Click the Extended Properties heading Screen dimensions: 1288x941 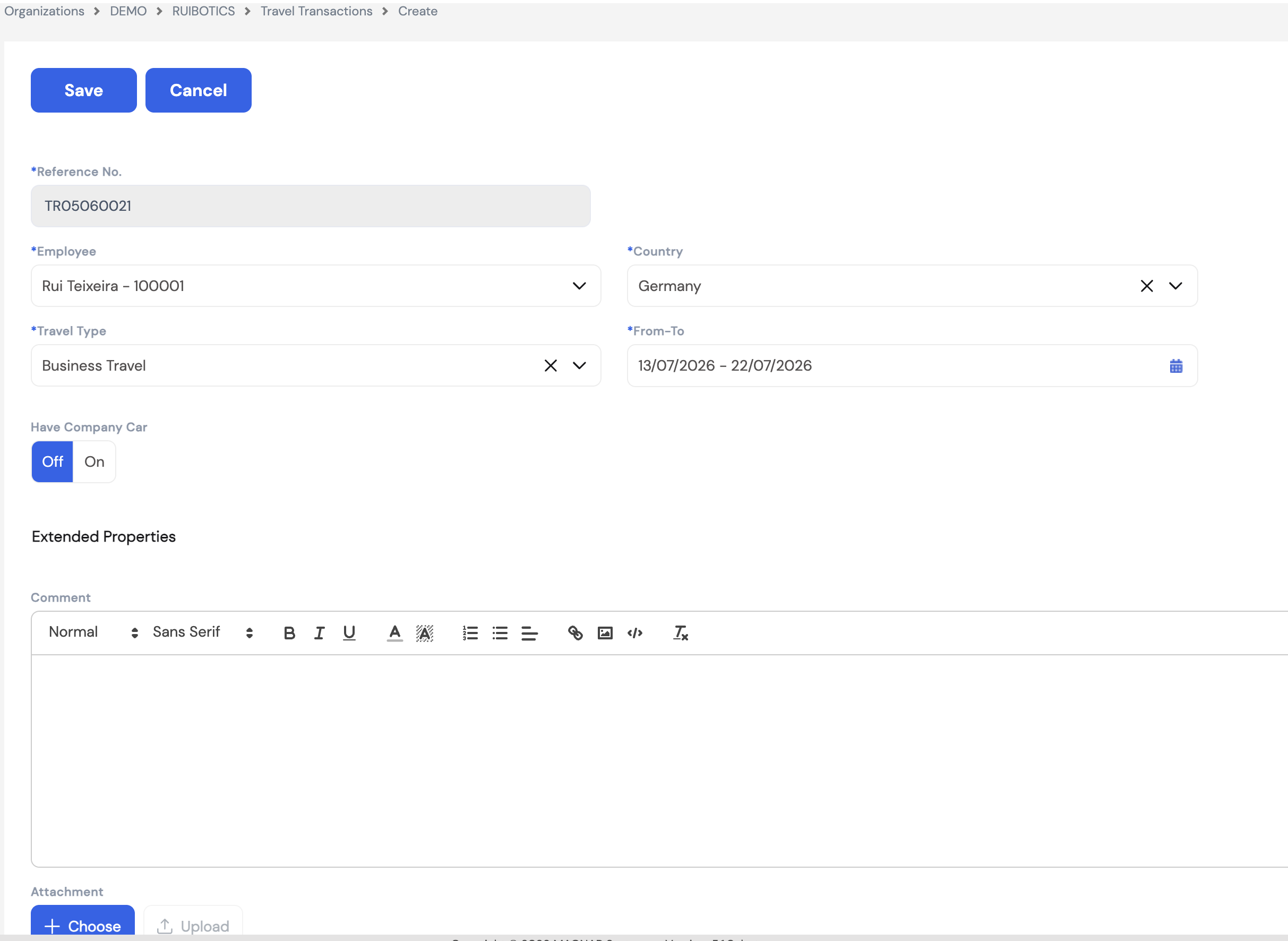tap(104, 536)
